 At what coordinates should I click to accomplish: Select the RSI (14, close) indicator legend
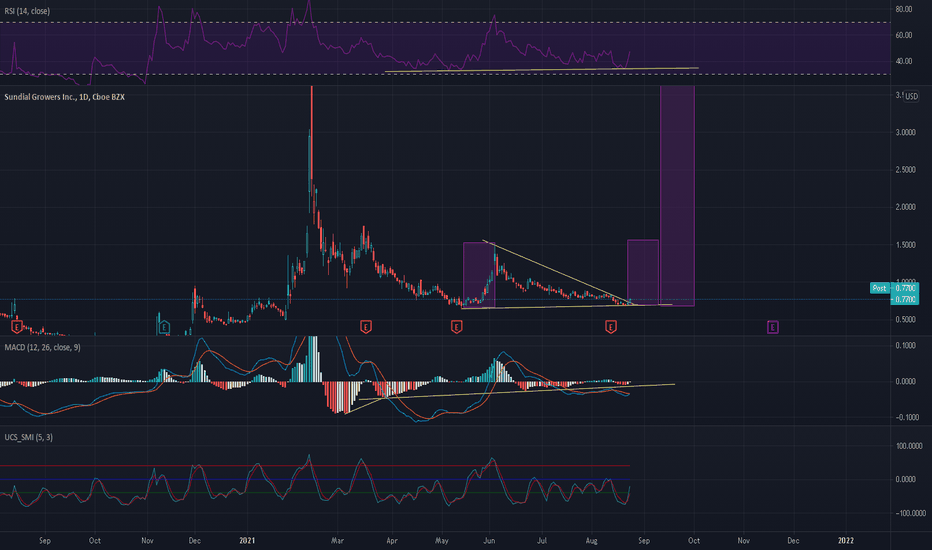pos(27,11)
